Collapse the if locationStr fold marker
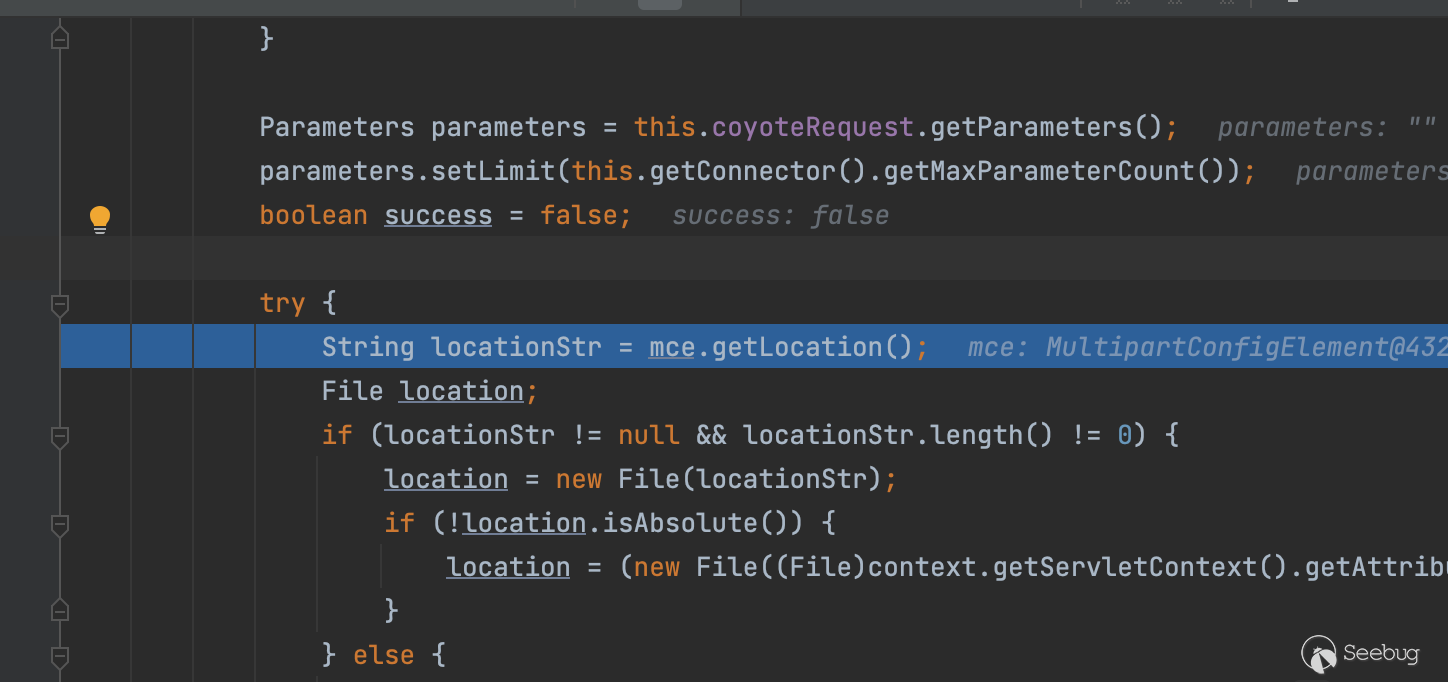 coord(60,436)
